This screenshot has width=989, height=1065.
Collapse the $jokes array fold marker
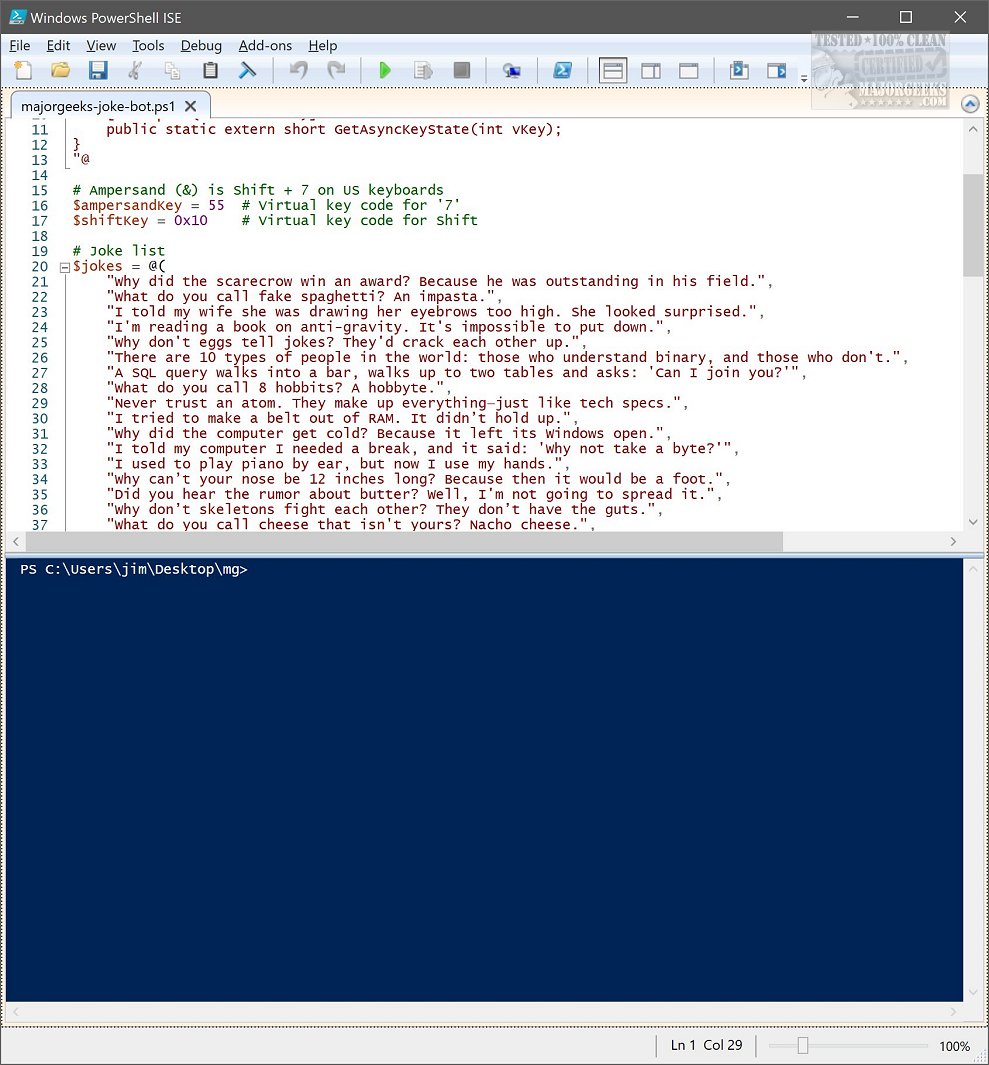(65, 267)
